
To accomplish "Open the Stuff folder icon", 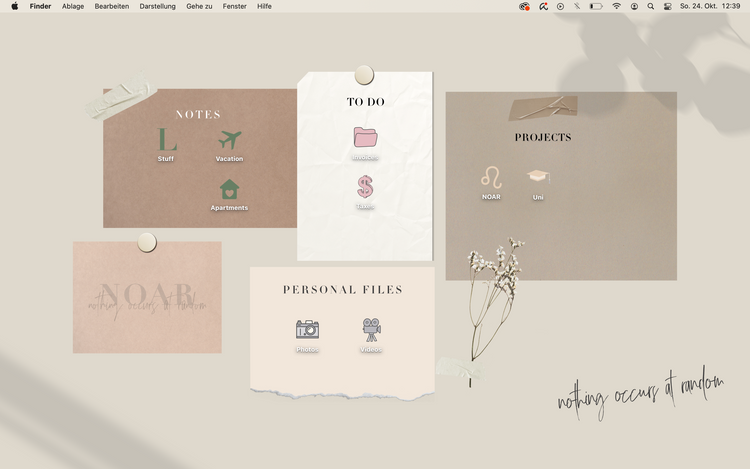I will pyautogui.click(x=166, y=140).
